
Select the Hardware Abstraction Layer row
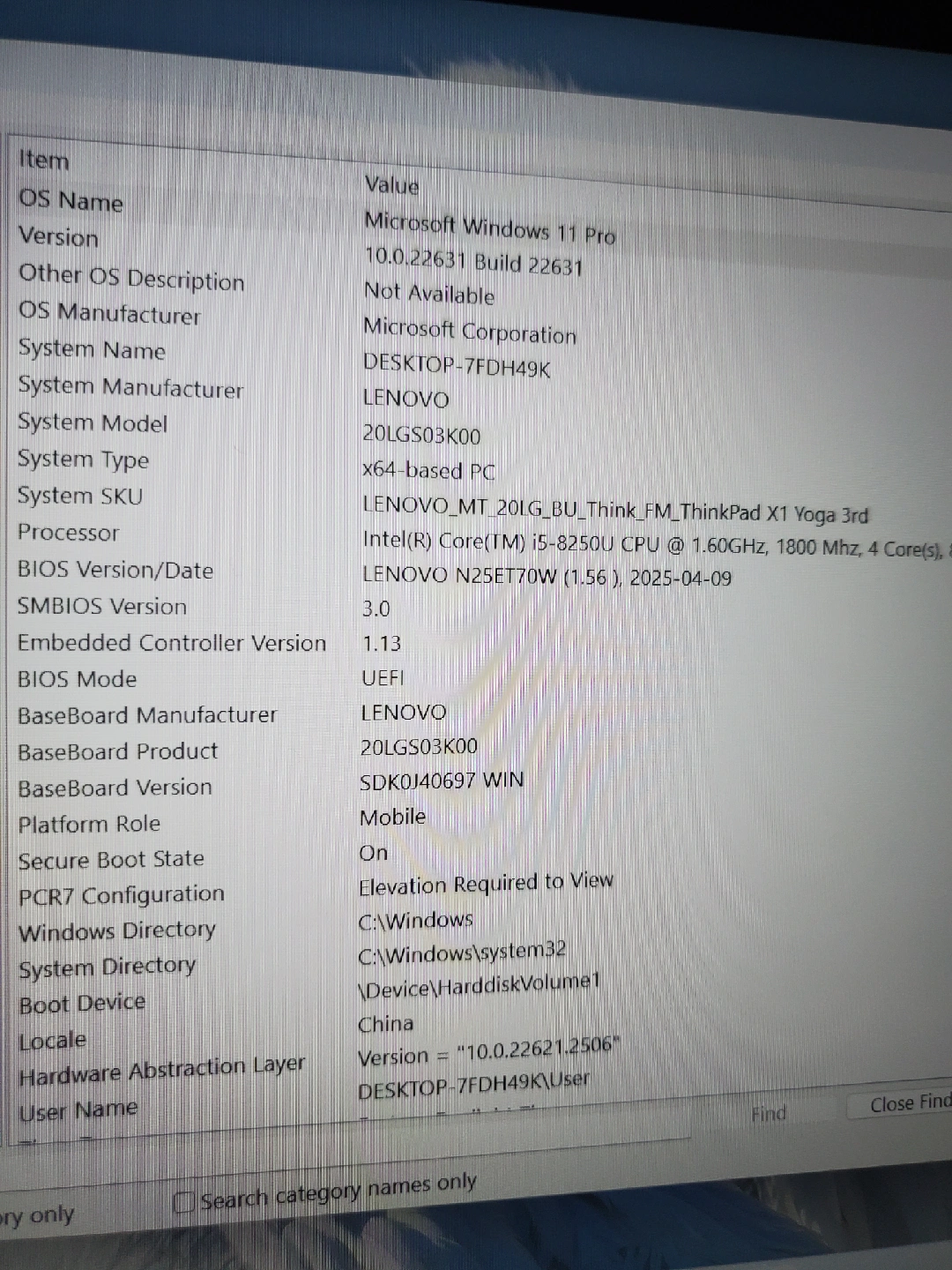(x=161, y=1072)
